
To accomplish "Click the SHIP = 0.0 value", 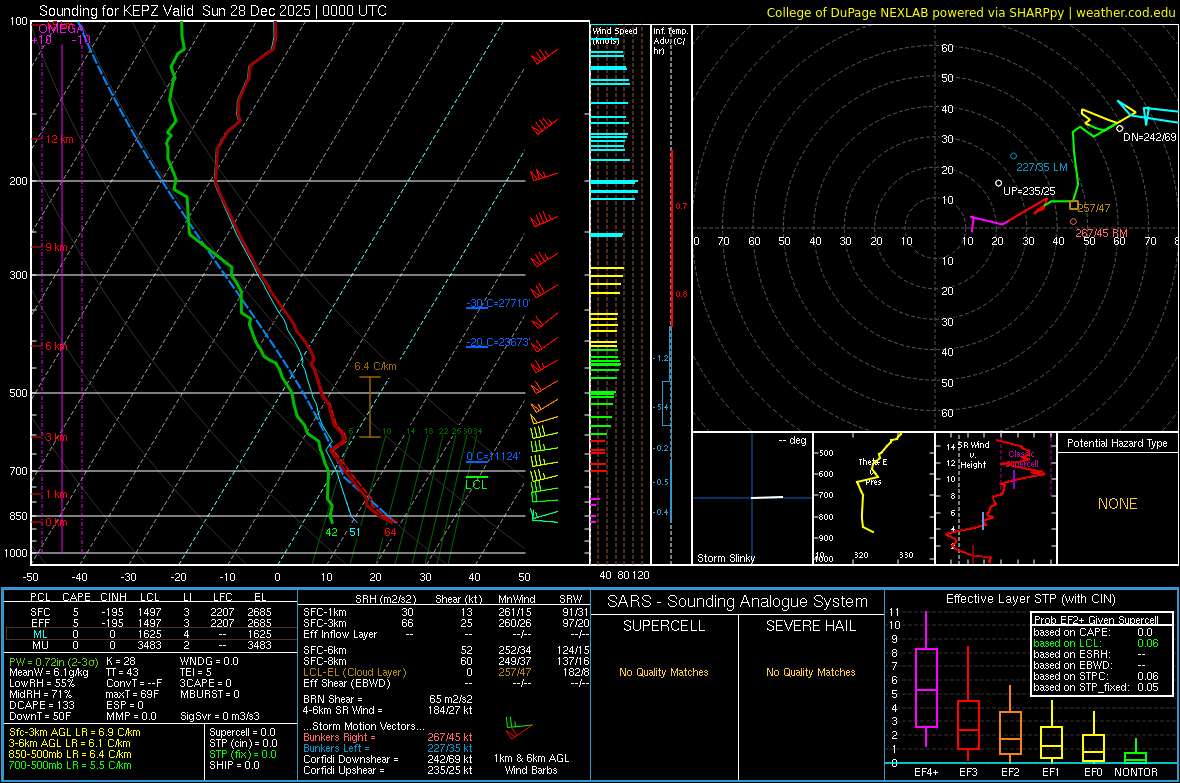I will point(234,765).
